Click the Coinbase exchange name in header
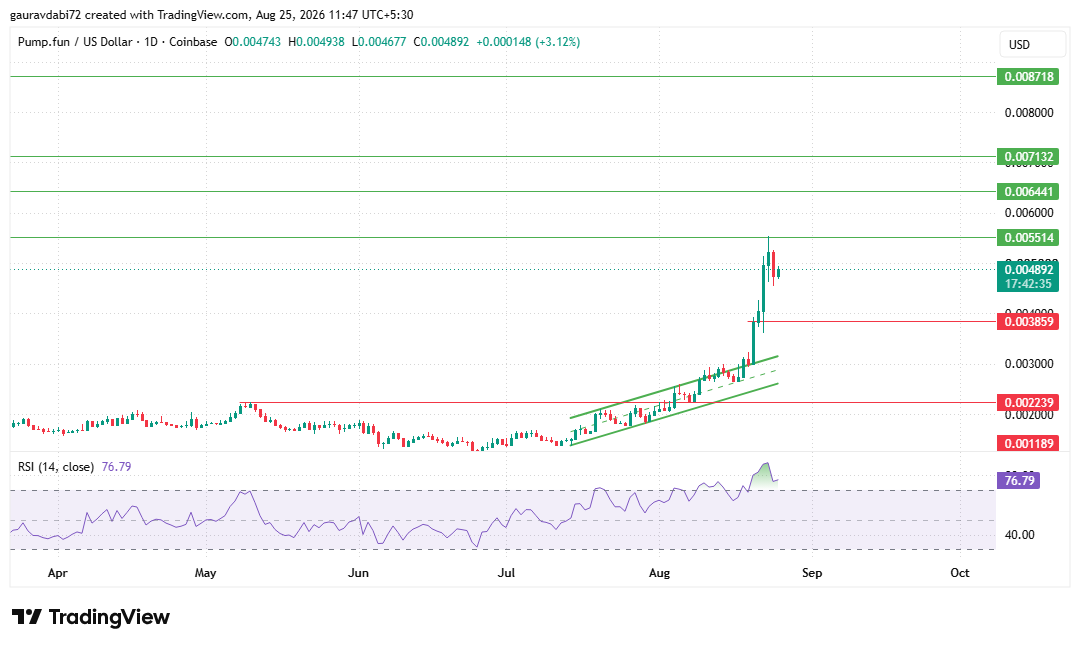Screen dimensions: 1080x647 (193, 42)
